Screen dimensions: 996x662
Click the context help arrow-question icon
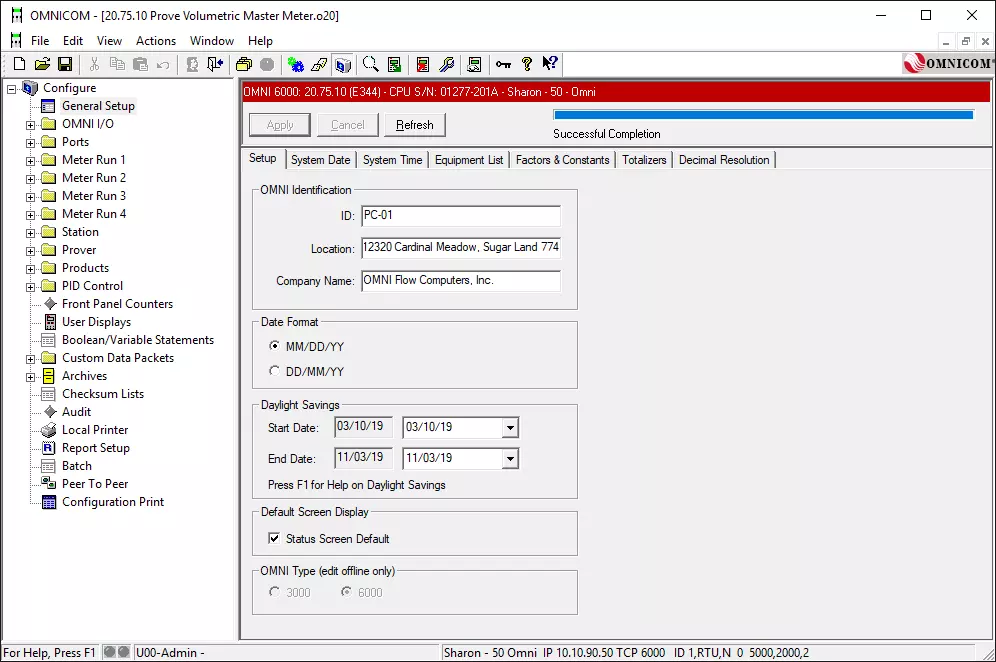tap(550, 63)
